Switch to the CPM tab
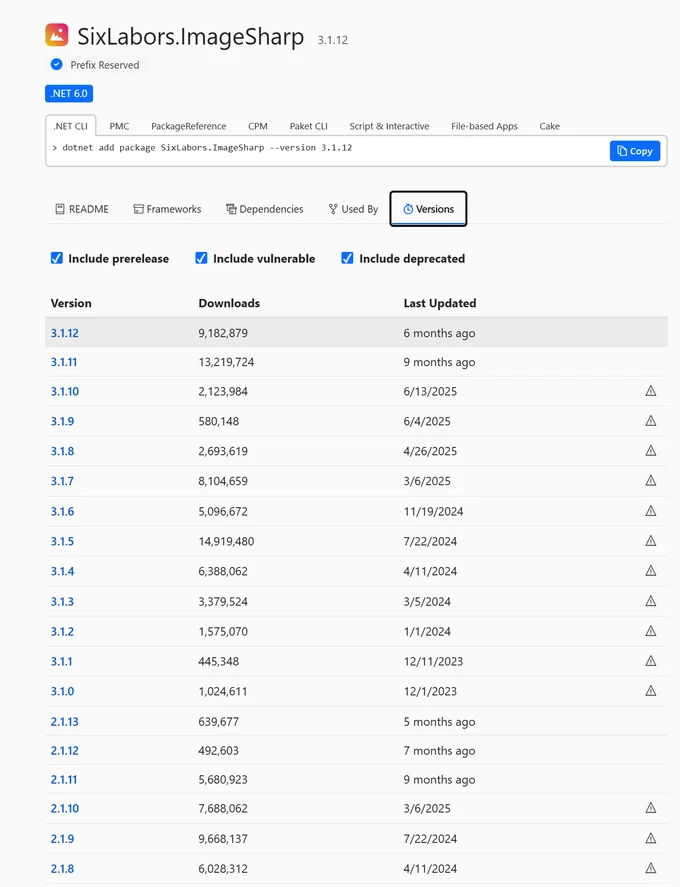 click(258, 126)
